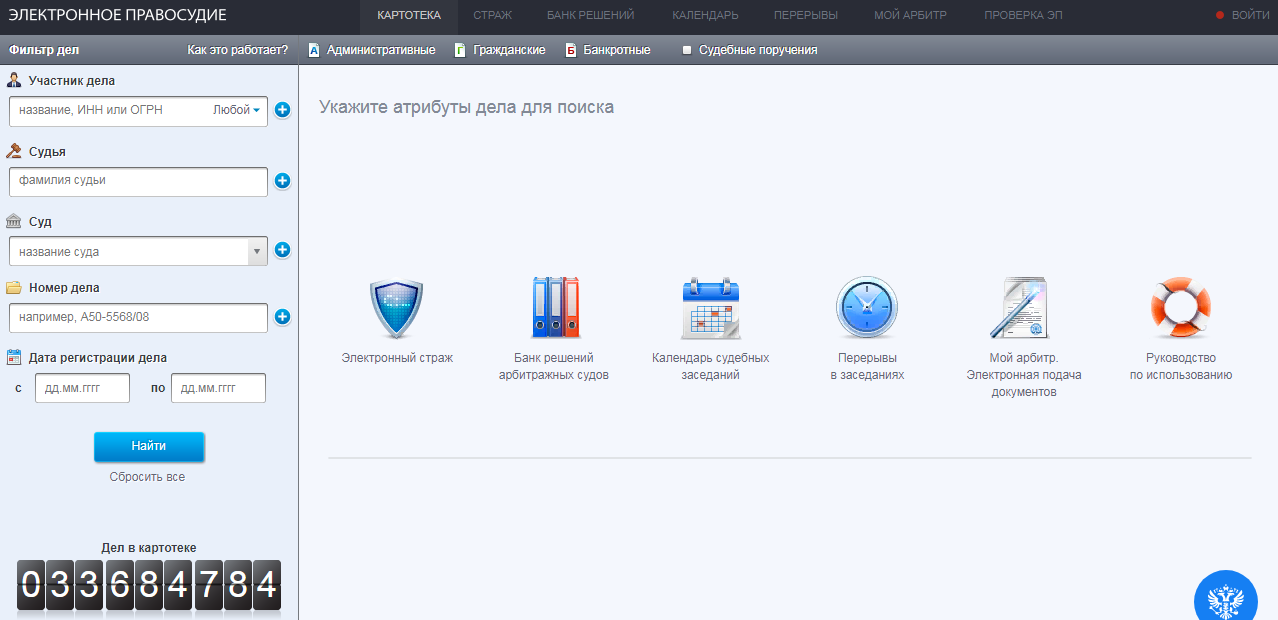Add another participant with the plus icon

coord(282,110)
